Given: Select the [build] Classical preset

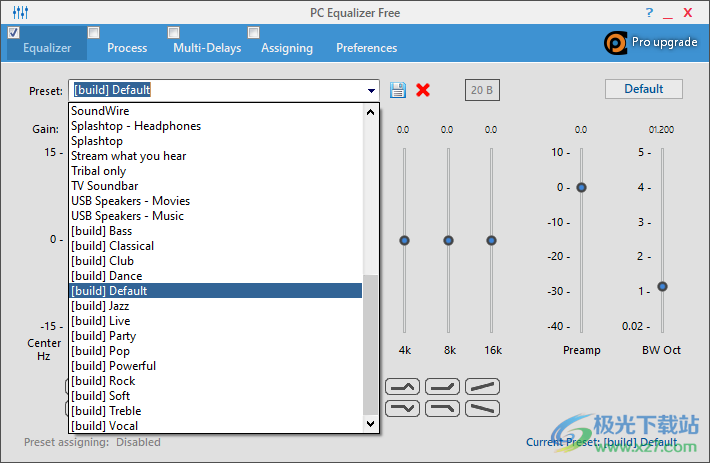Looking at the screenshot, I should pyautogui.click(x=216, y=246).
